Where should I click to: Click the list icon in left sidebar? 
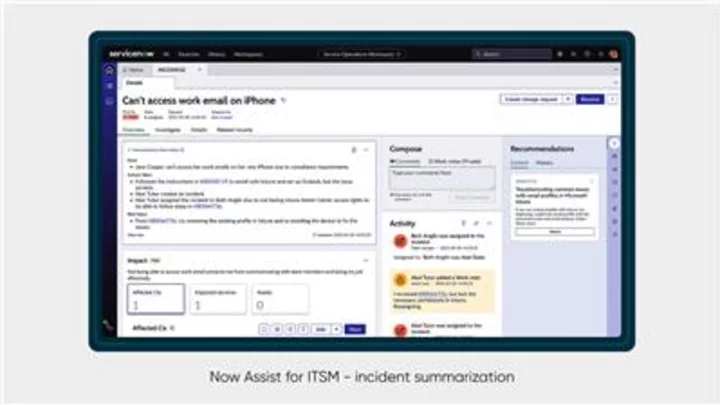pyautogui.click(x=109, y=86)
